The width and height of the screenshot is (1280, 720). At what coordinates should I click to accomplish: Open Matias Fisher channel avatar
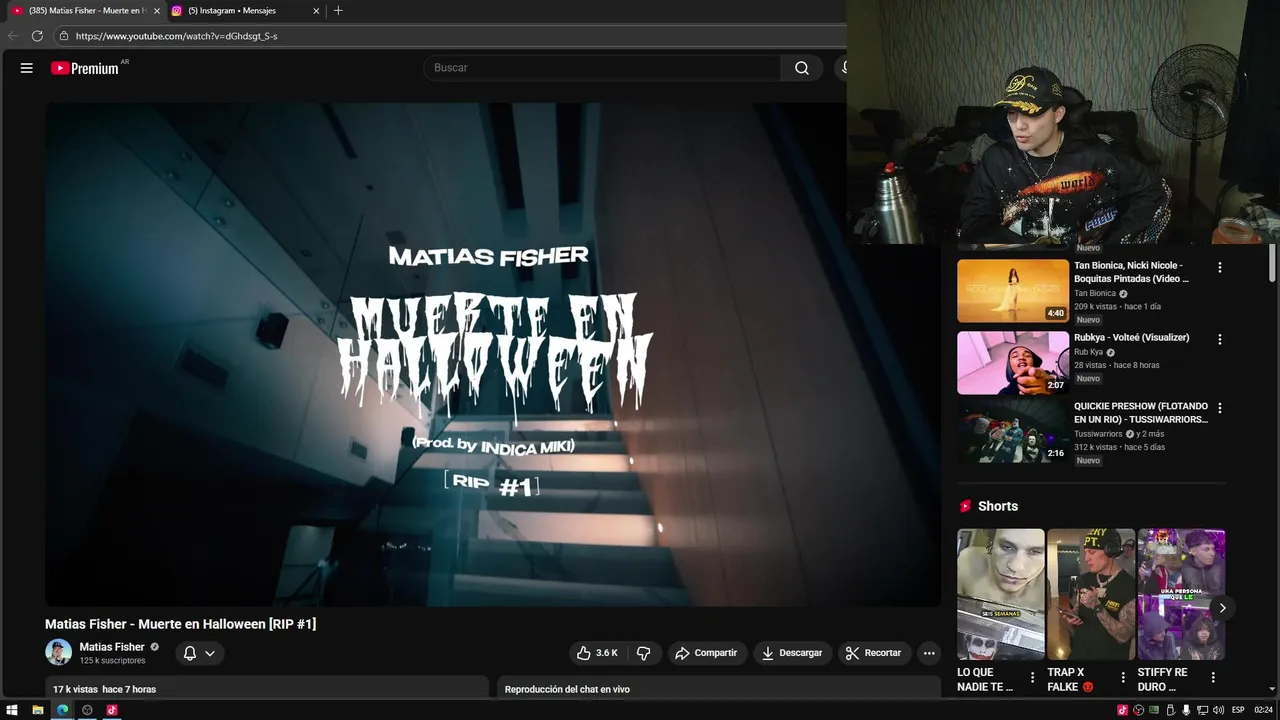pyautogui.click(x=59, y=652)
